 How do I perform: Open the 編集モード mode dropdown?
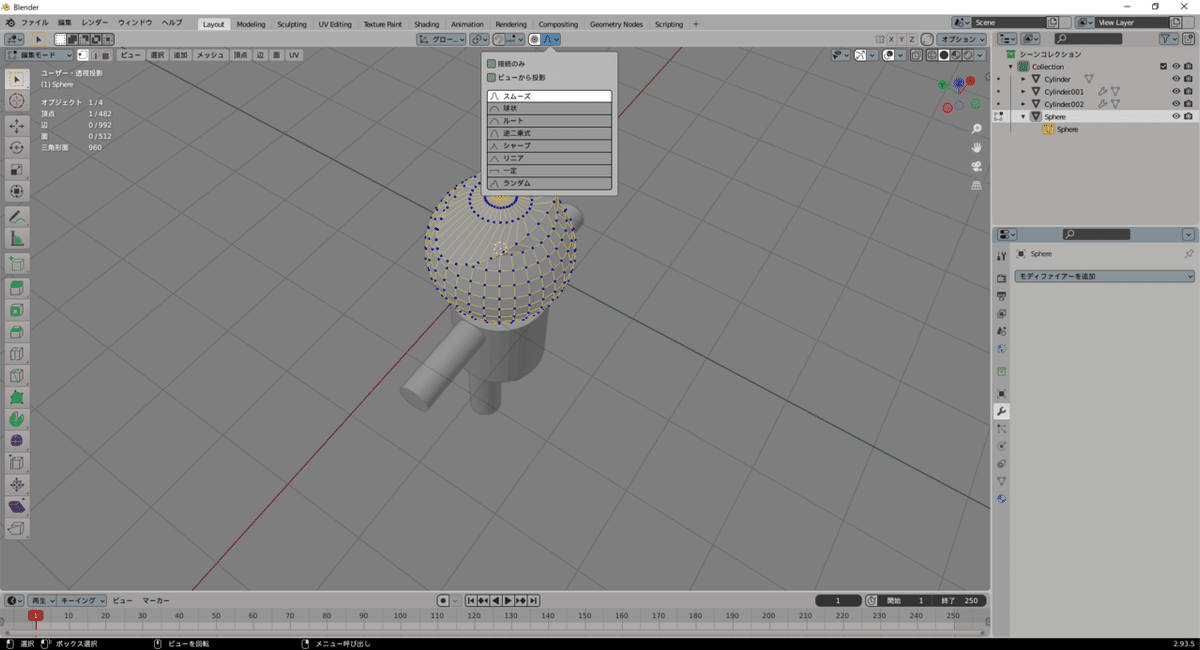(x=40, y=55)
